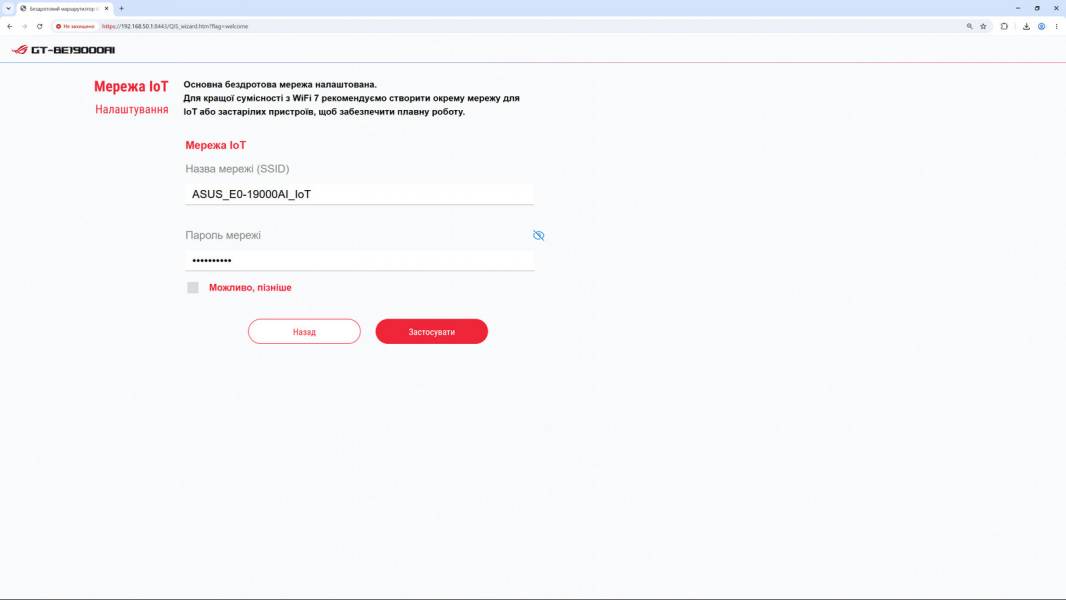Image resolution: width=1066 pixels, height=600 pixels.
Task: Focus the SSID network name field
Action: [359, 194]
